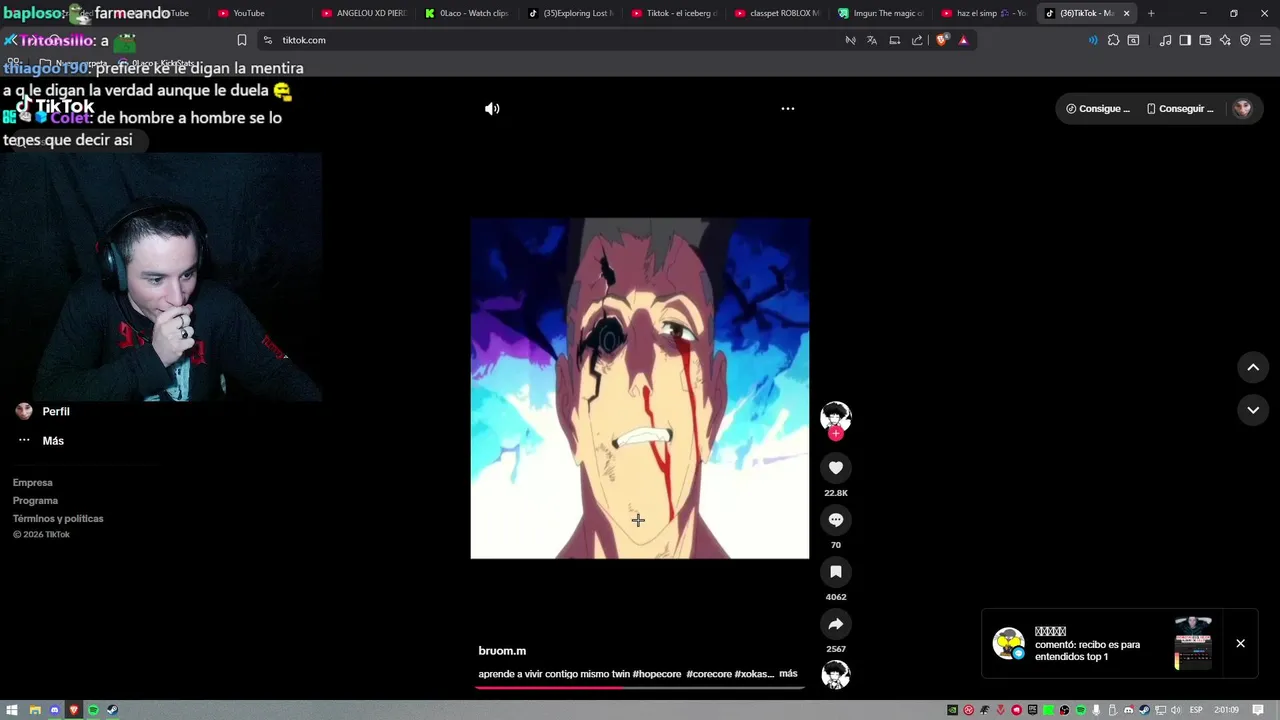
Task: Open the music note playlist icon
Action: [x=1165, y=40]
